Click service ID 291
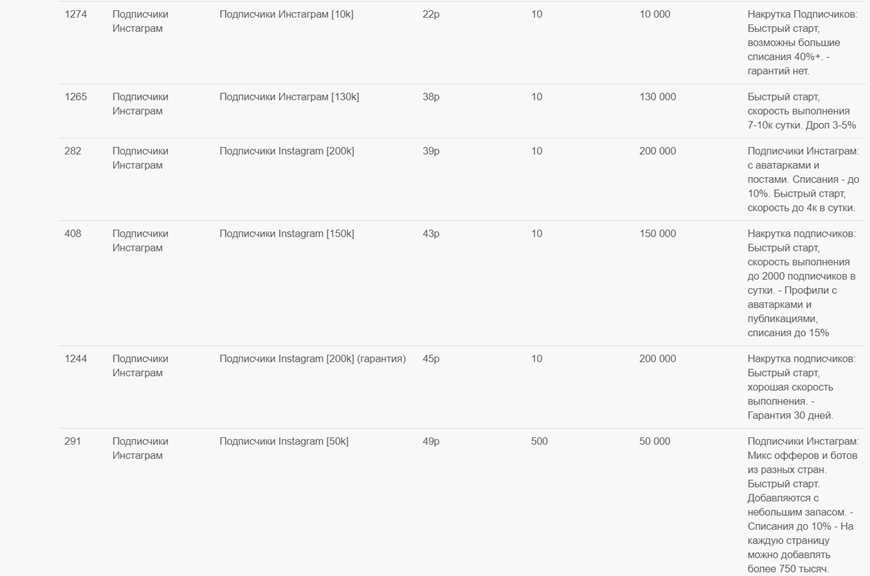This screenshot has height=576, width=870. pos(72,441)
